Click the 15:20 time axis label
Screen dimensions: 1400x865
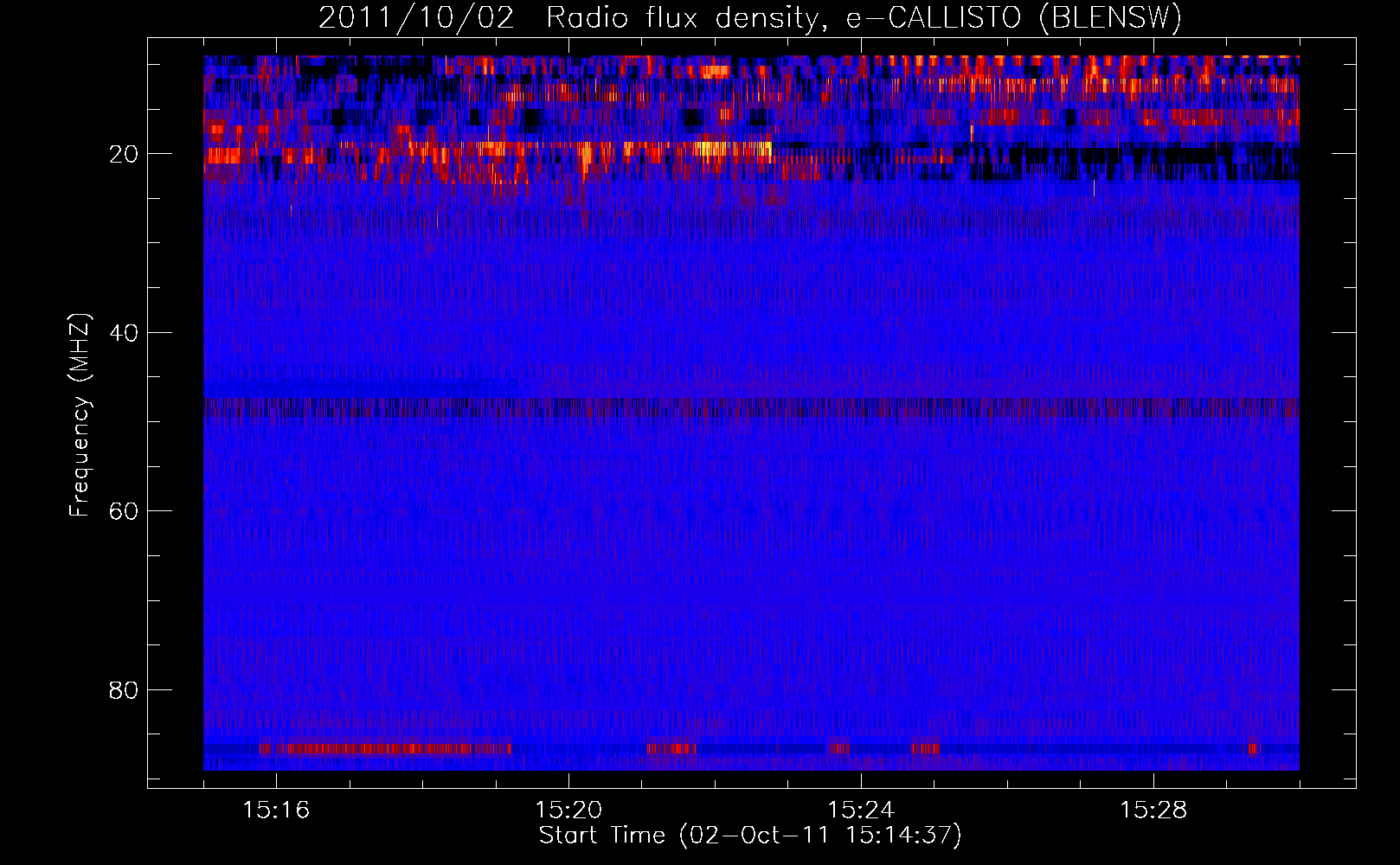coord(568,811)
